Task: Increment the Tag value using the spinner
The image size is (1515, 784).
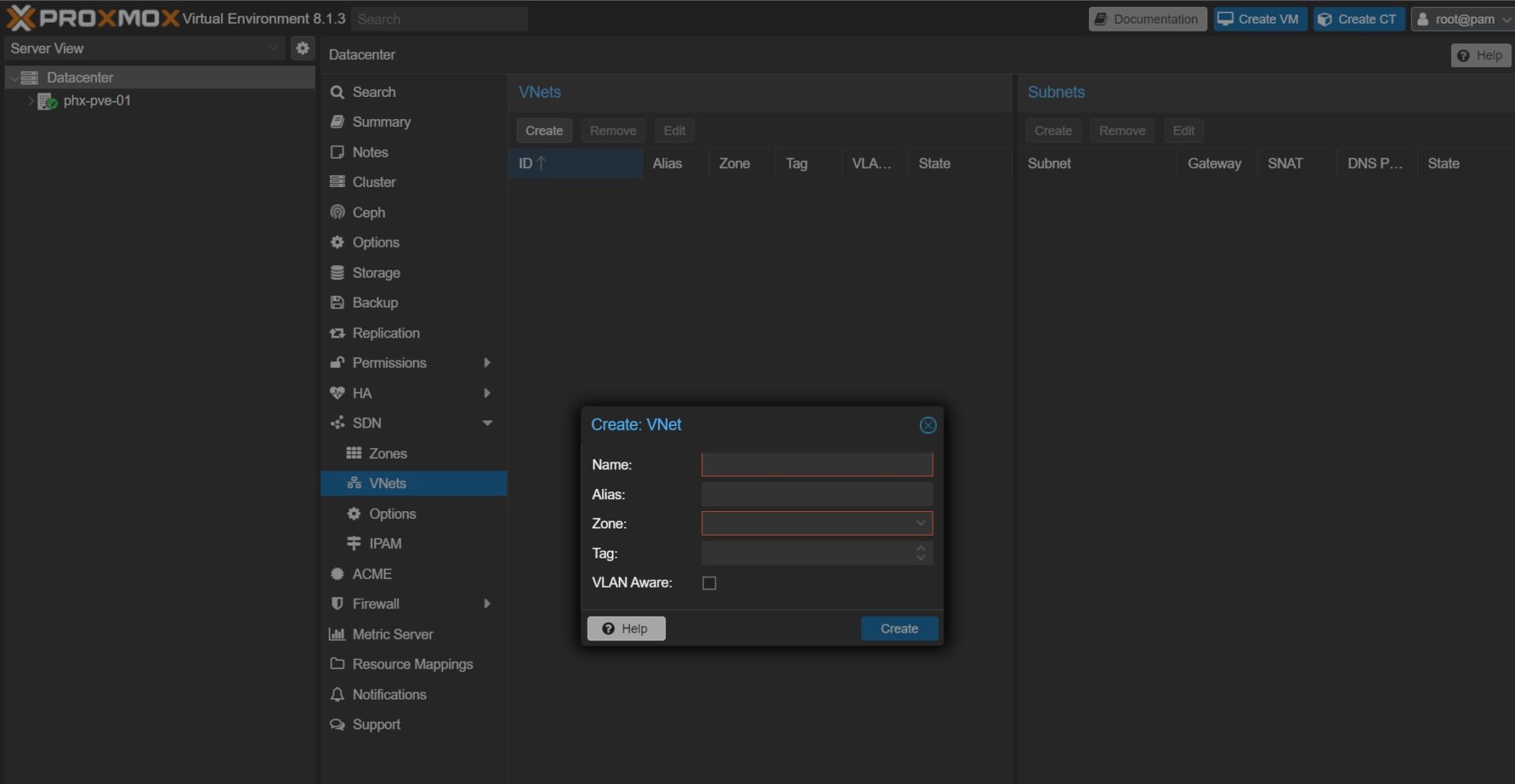Action: [x=919, y=549]
